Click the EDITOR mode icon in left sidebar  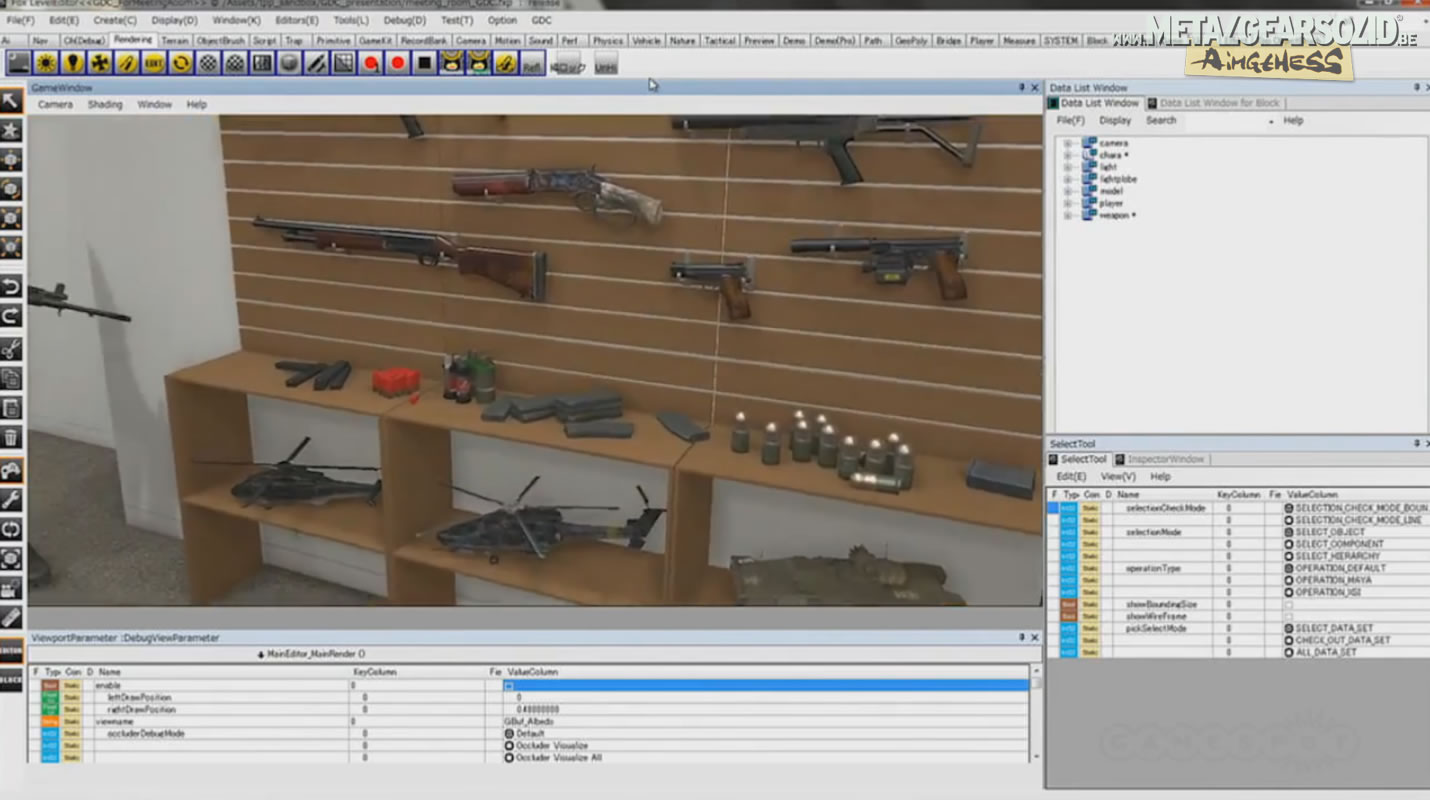point(11,650)
